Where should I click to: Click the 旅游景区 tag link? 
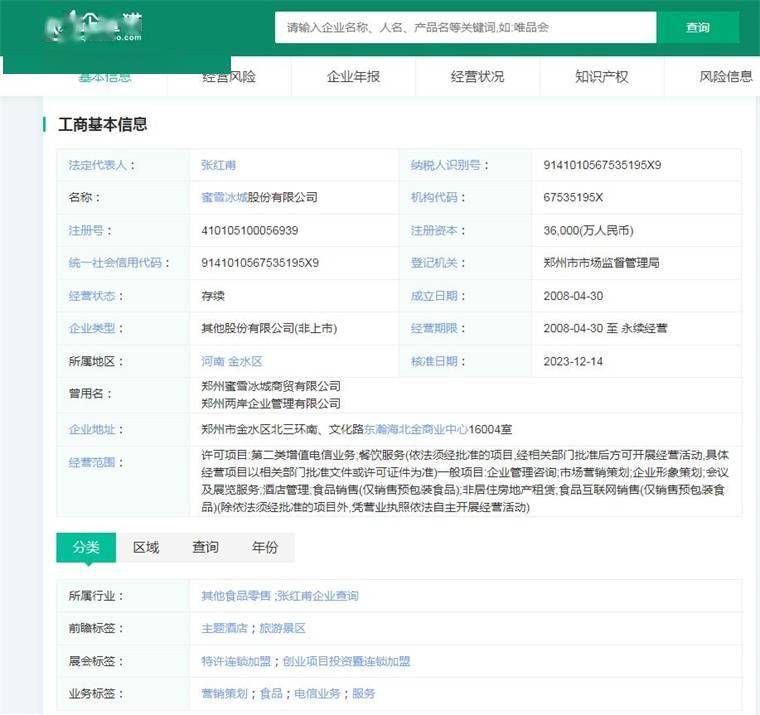[x=283, y=628]
